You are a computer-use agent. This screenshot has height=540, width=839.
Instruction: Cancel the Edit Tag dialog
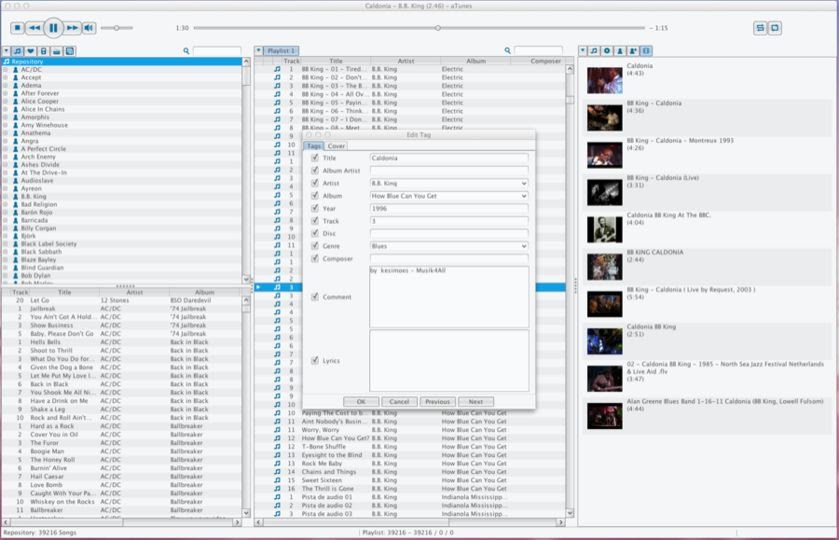point(399,401)
